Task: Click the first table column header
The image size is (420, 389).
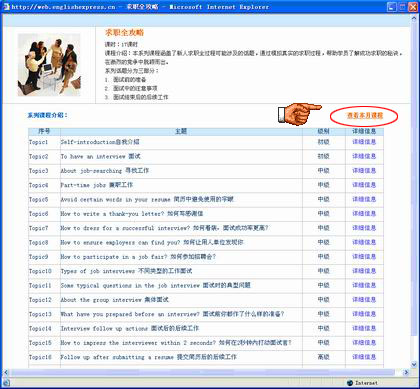Action: pyautogui.click(x=44, y=131)
